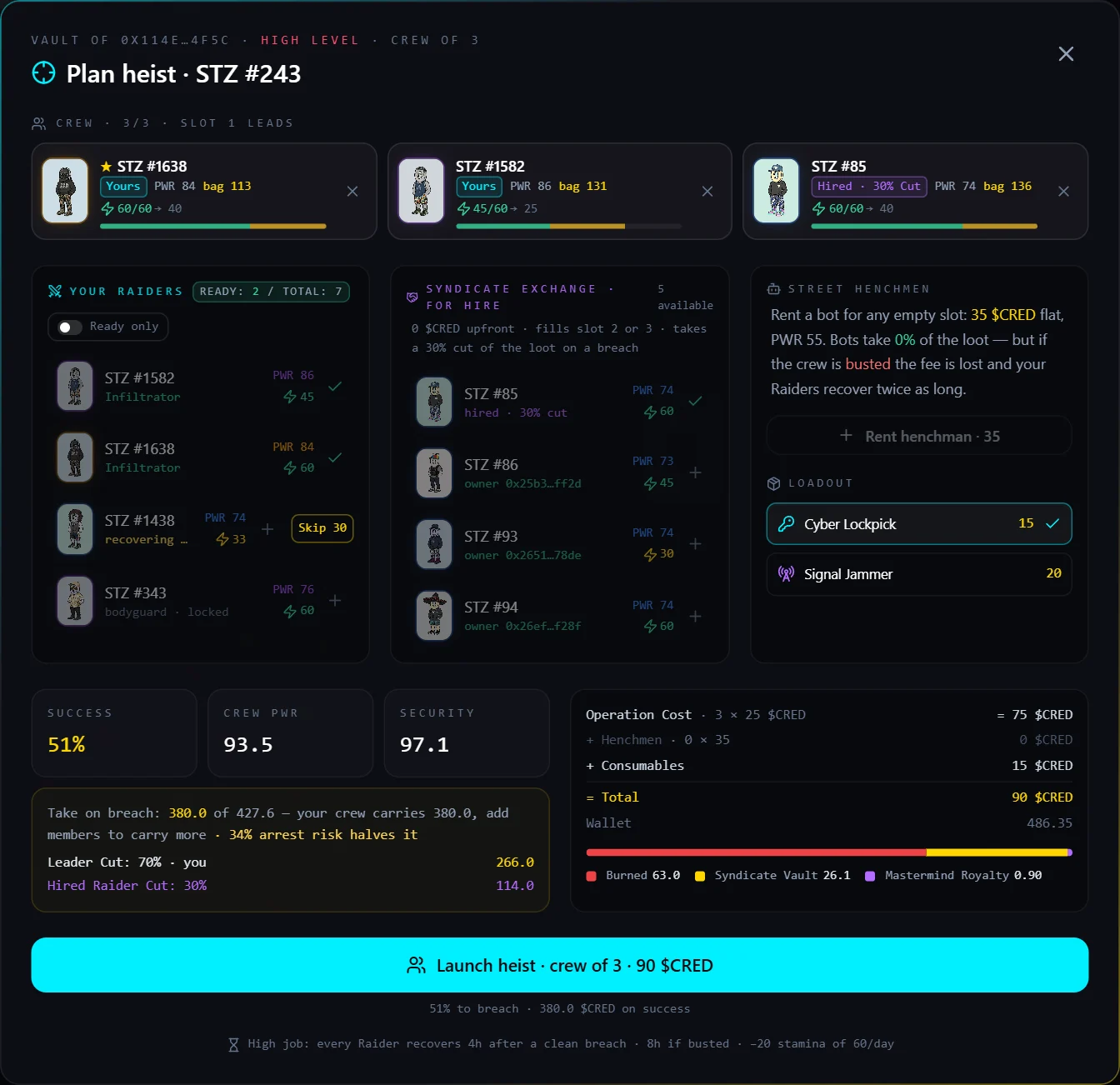Open STZ #1638 crew card avatar

point(65,191)
